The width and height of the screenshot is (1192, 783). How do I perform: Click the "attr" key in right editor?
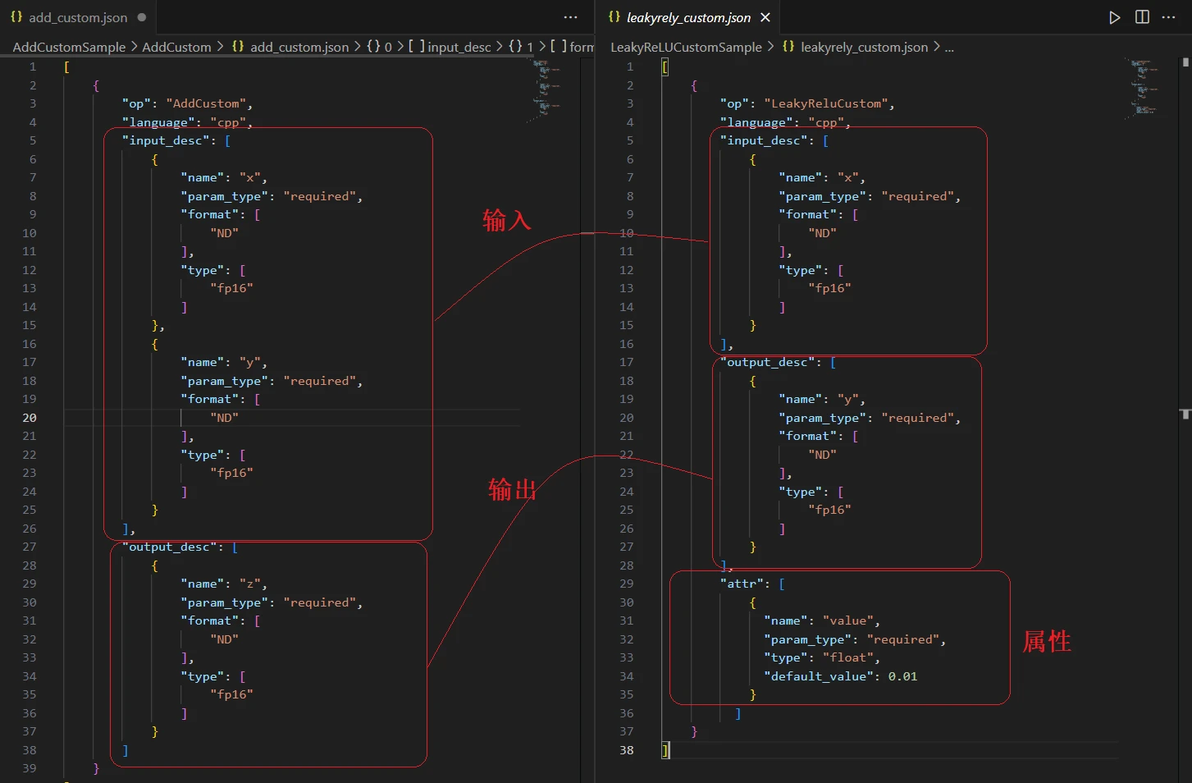[x=741, y=584]
